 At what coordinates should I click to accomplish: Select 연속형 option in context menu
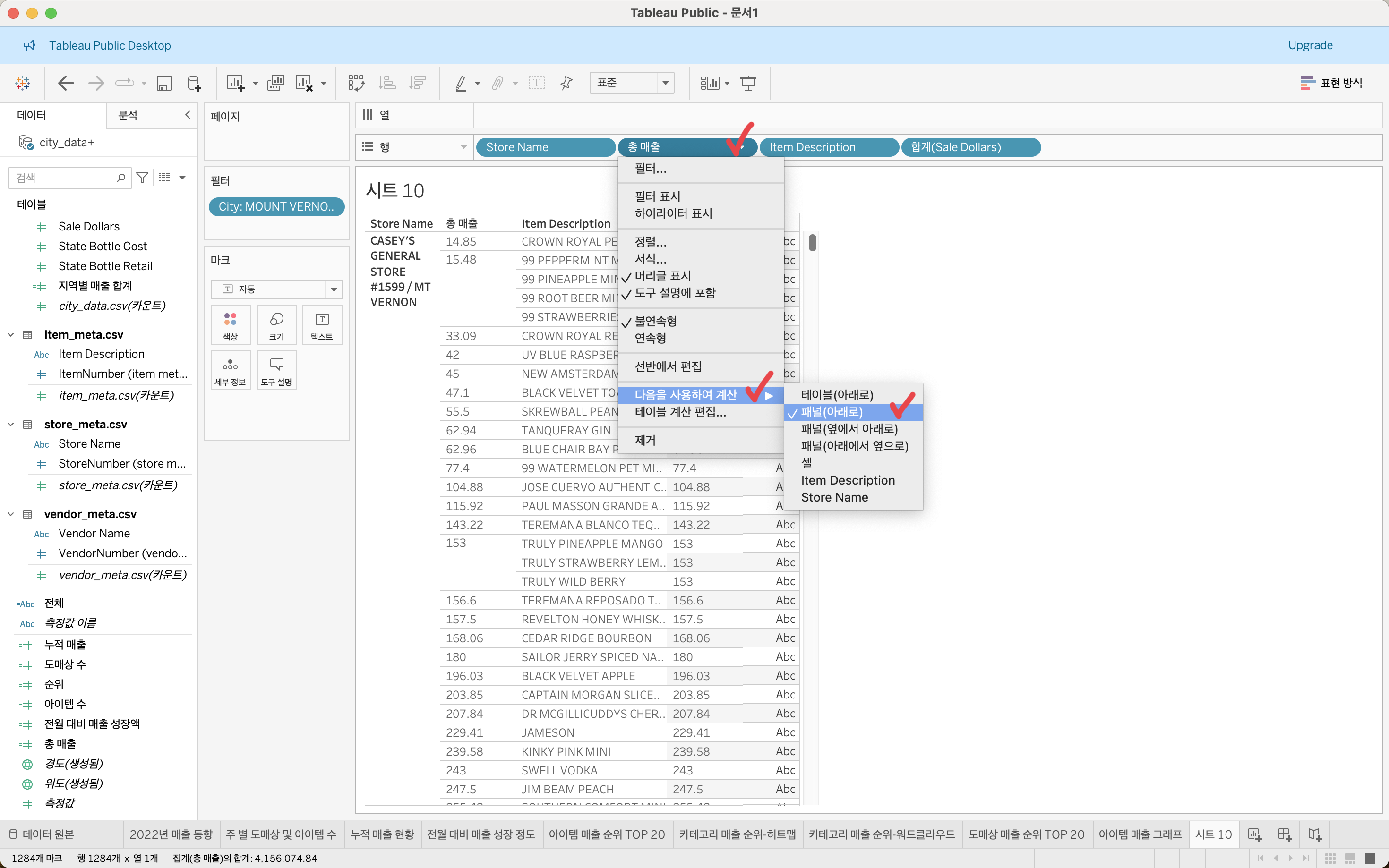pyautogui.click(x=650, y=338)
